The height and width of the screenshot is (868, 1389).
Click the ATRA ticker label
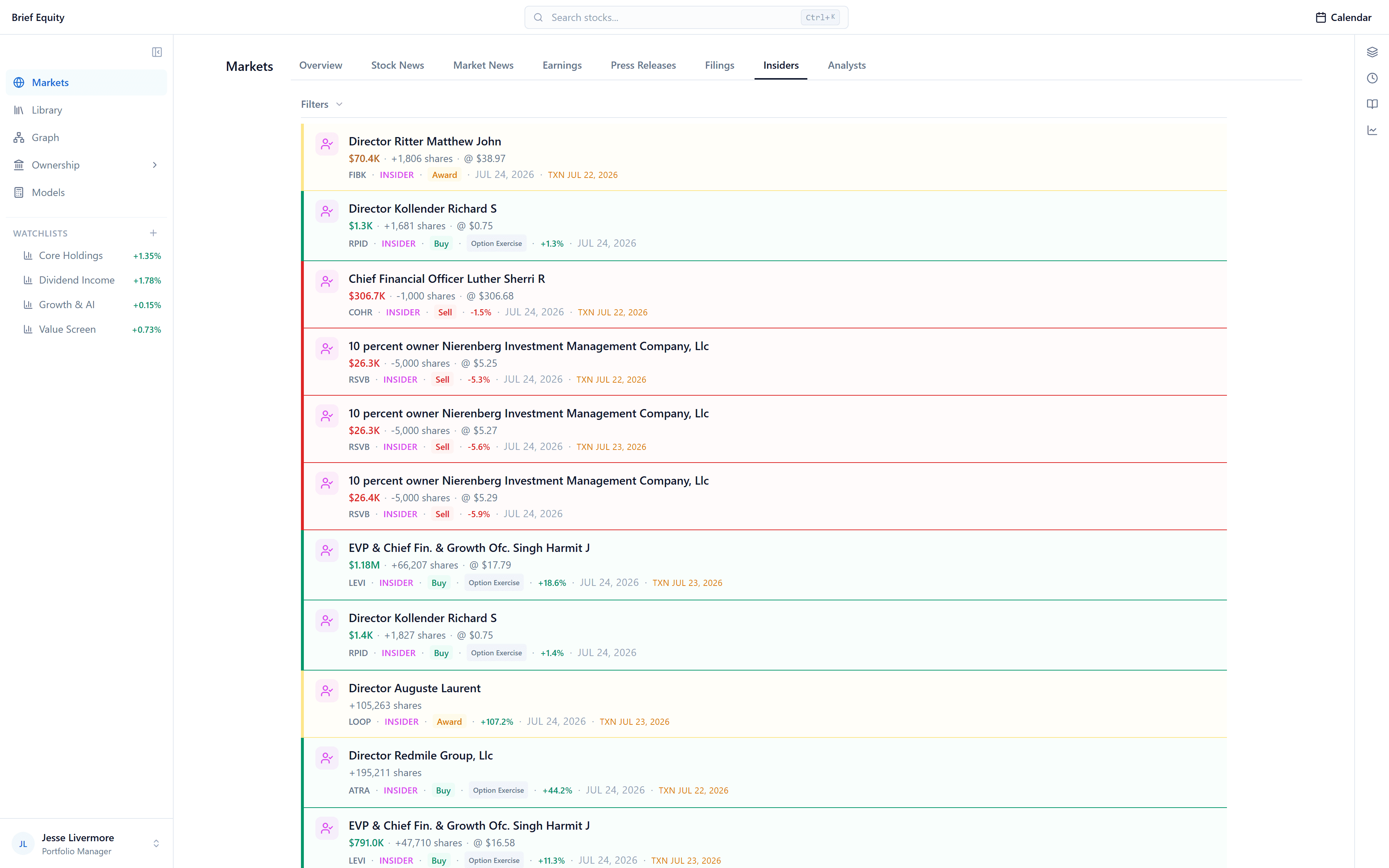359,791
